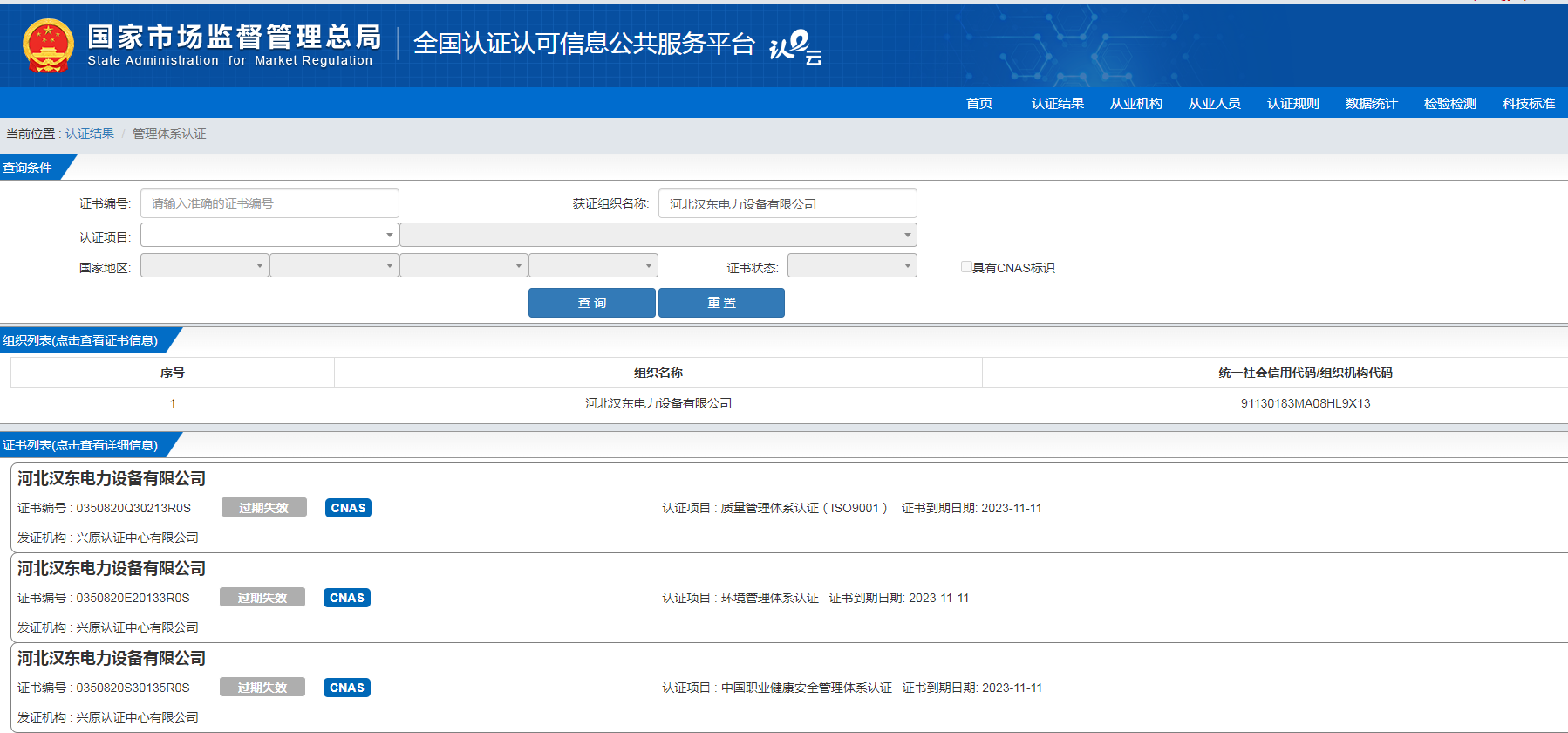Follow the 认证结果 breadcrumb link
This screenshot has height=733, width=1568.
(90, 134)
